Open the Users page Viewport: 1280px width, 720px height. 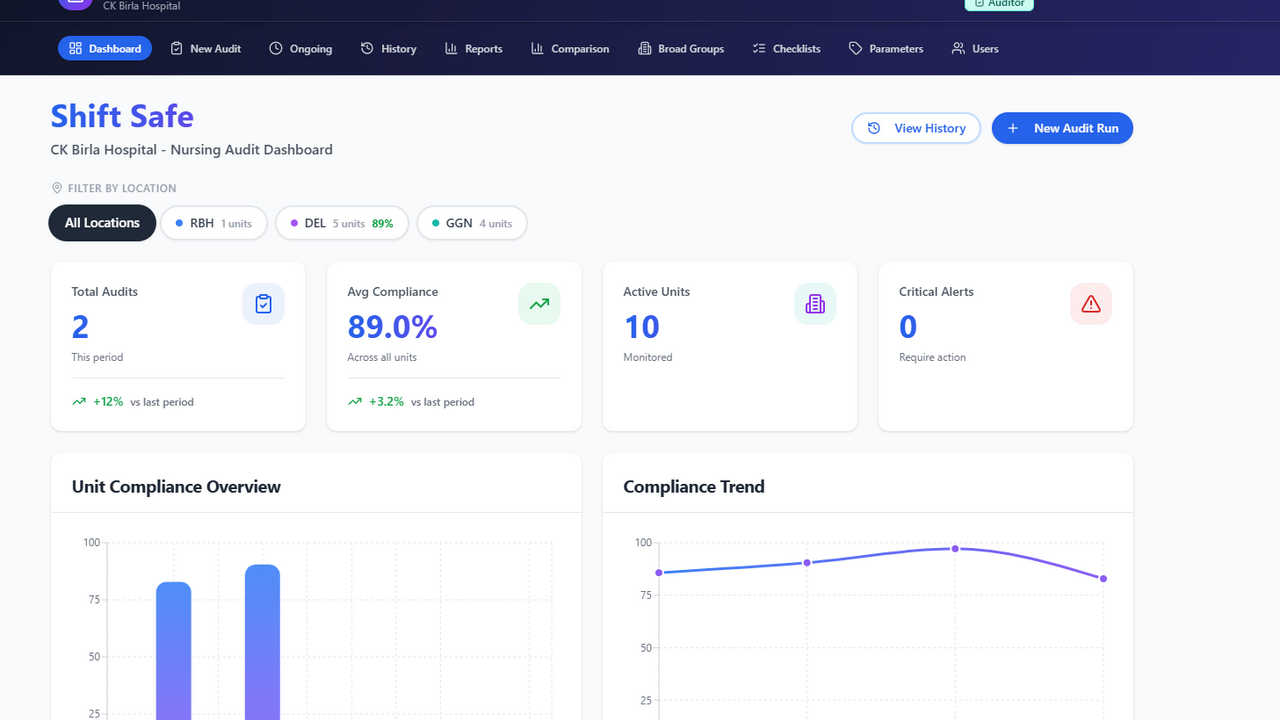(975, 48)
